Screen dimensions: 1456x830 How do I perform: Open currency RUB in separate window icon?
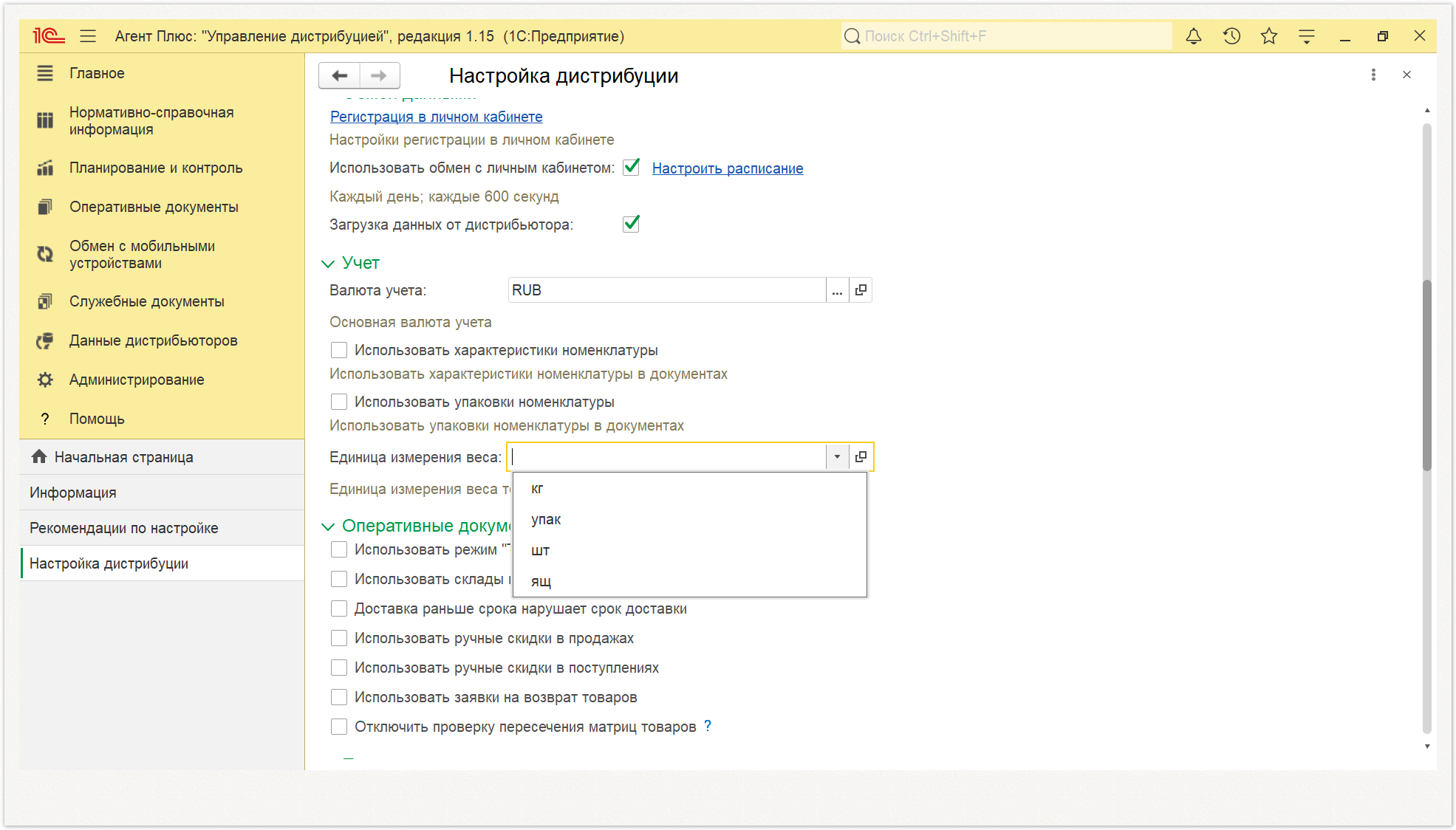pos(861,290)
